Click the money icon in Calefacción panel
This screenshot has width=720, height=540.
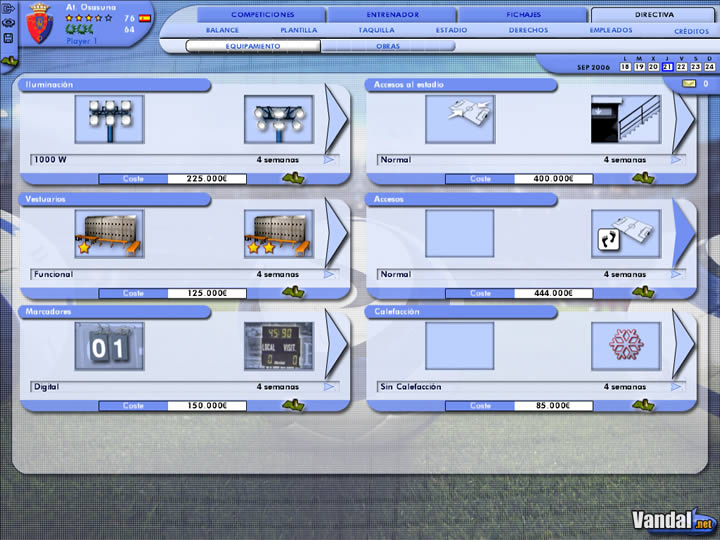[x=643, y=405]
